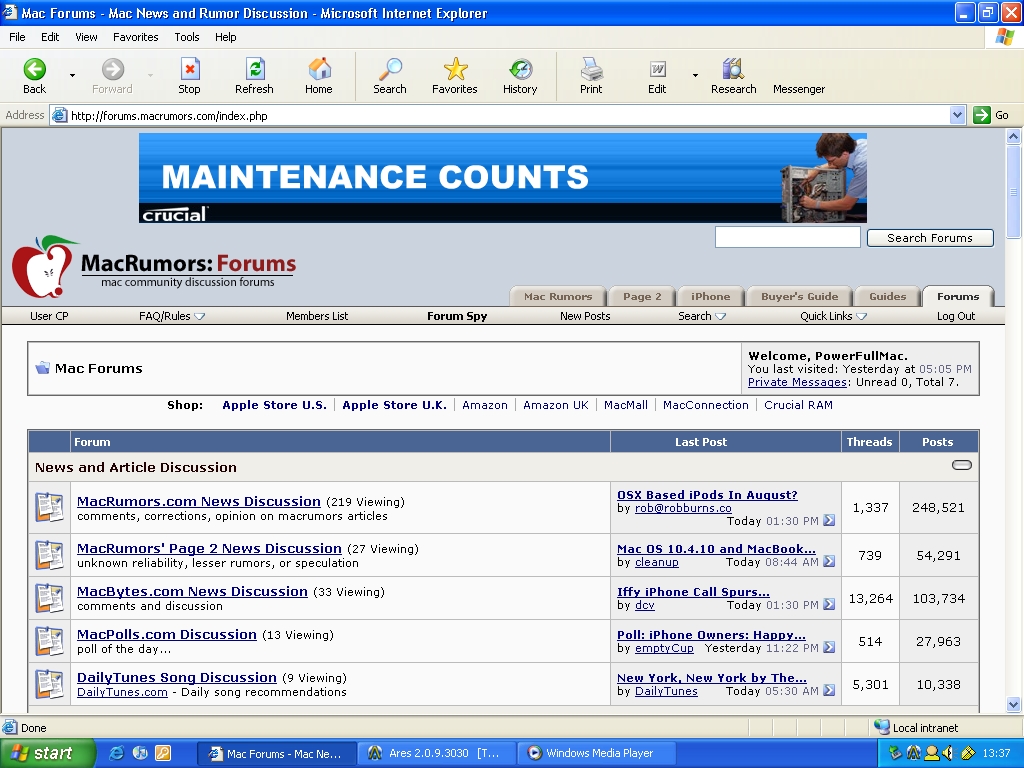Expand the address bar dropdown
Viewport: 1024px width, 768px height.
click(957, 115)
